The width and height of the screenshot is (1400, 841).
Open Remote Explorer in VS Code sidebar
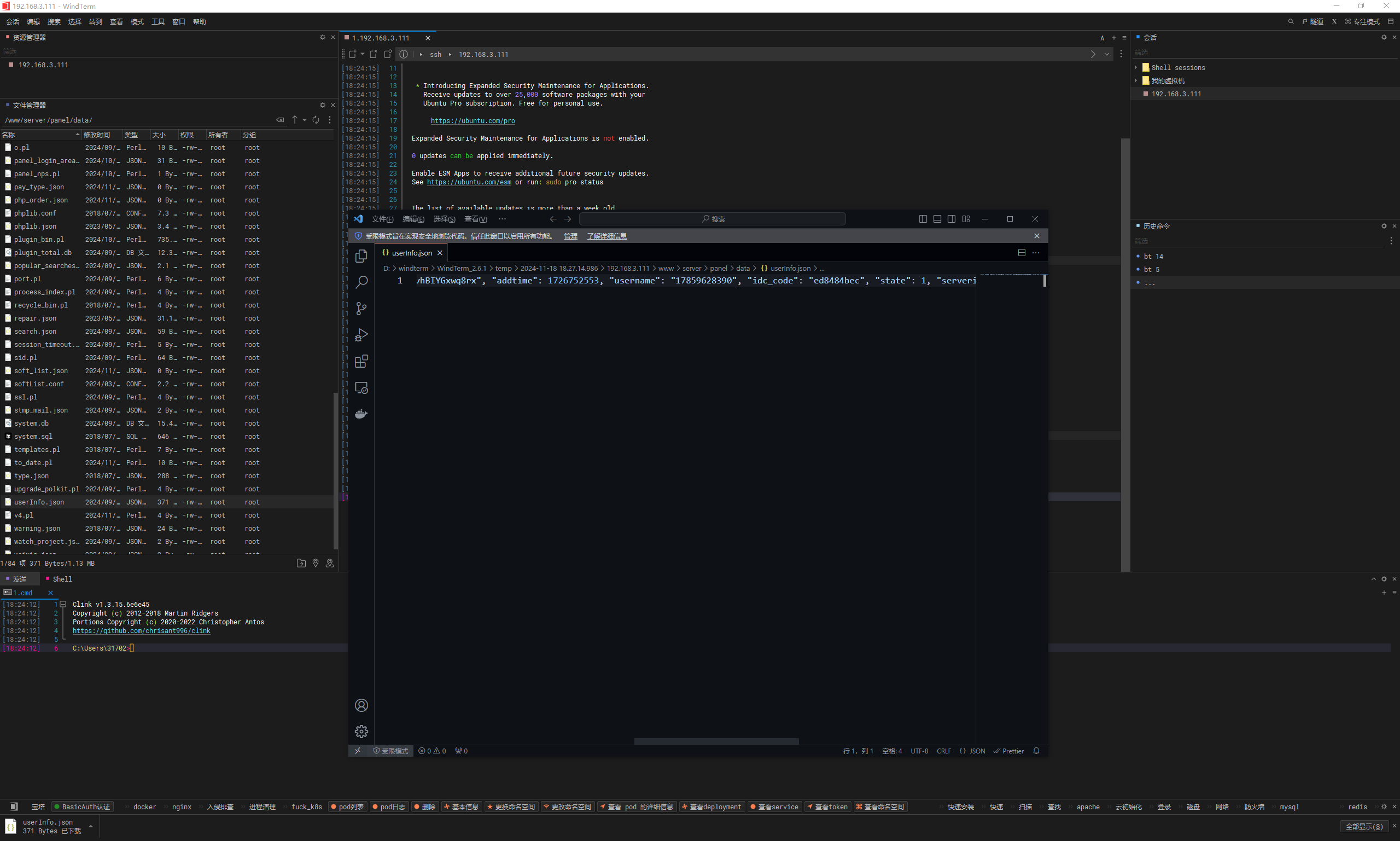(361, 387)
